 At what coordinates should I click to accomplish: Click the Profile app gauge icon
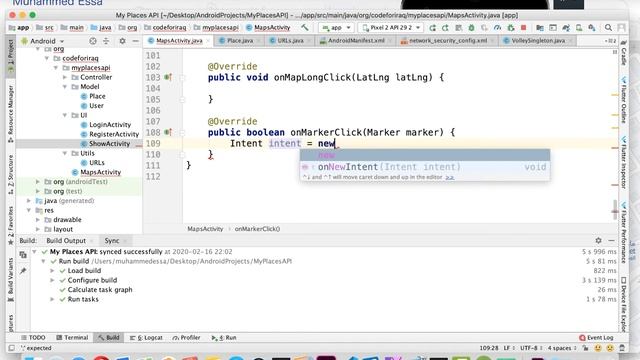497,28
